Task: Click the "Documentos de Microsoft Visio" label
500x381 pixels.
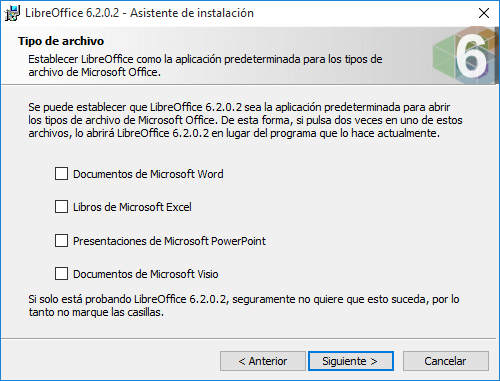Action: tap(146, 274)
